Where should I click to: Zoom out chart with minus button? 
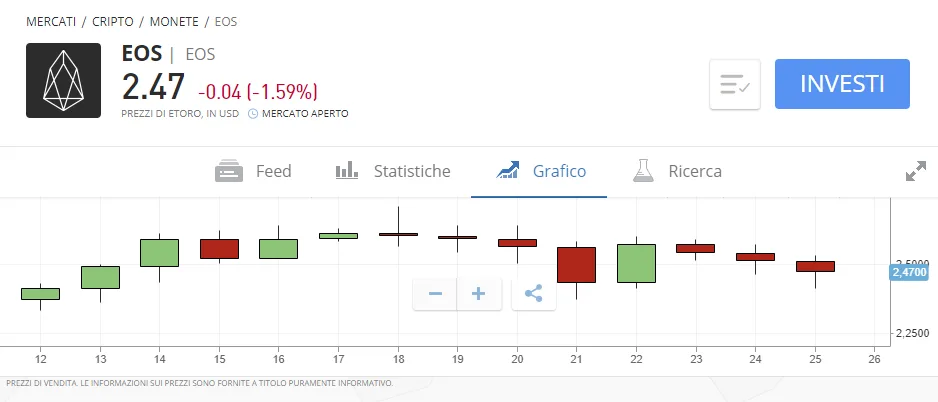coord(435,294)
